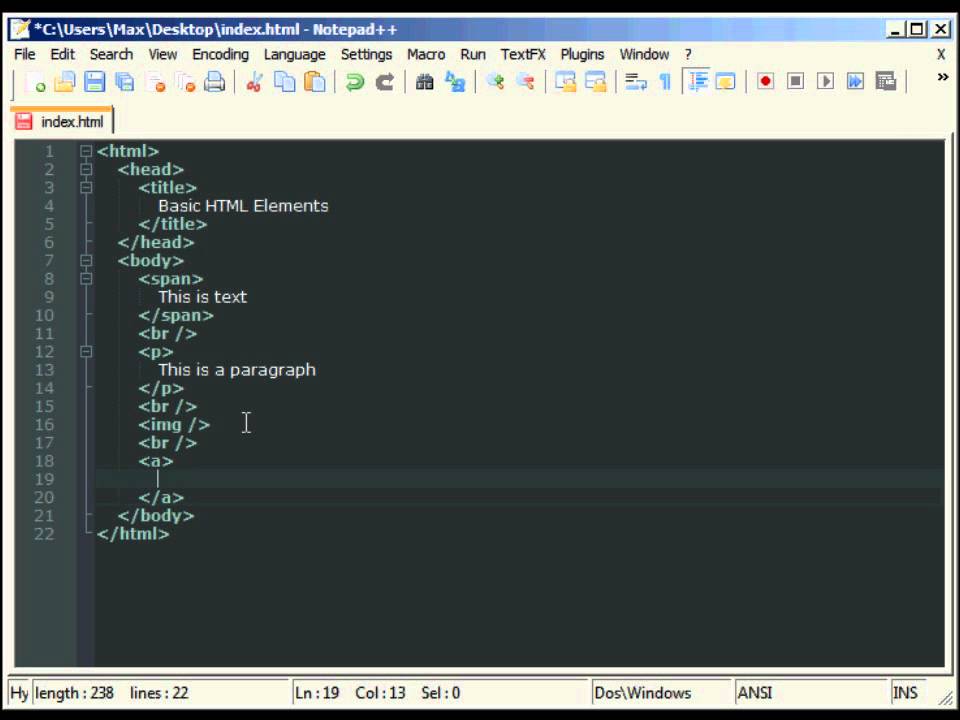960x720 pixels.
Task: Click the 'This is text' line
Action: (203, 297)
